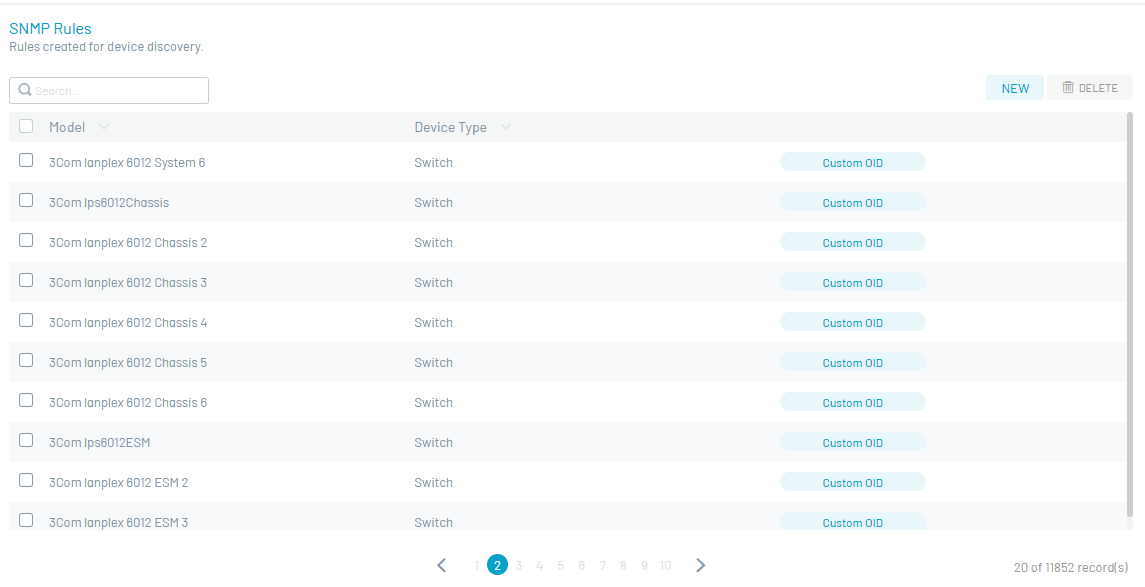
Task: Open Custom OID for lanplex 6012 Chassis 4
Action: pyautogui.click(x=853, y=322)
